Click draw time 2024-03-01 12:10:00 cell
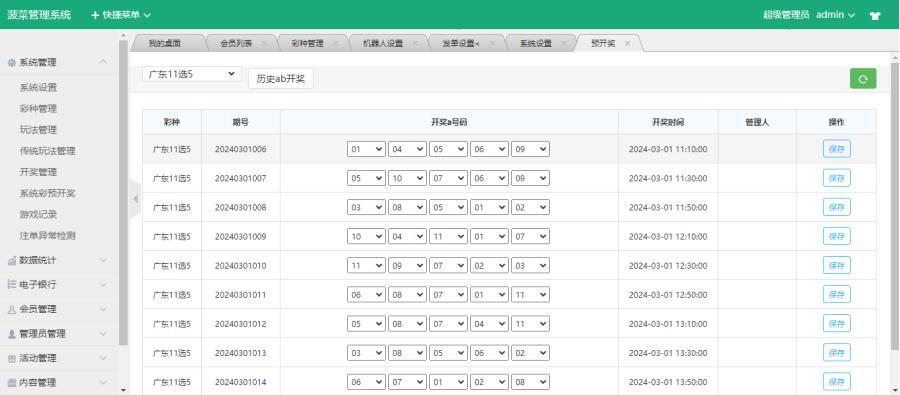The width and height of the screenshot is (900, 395). (668, 237)
